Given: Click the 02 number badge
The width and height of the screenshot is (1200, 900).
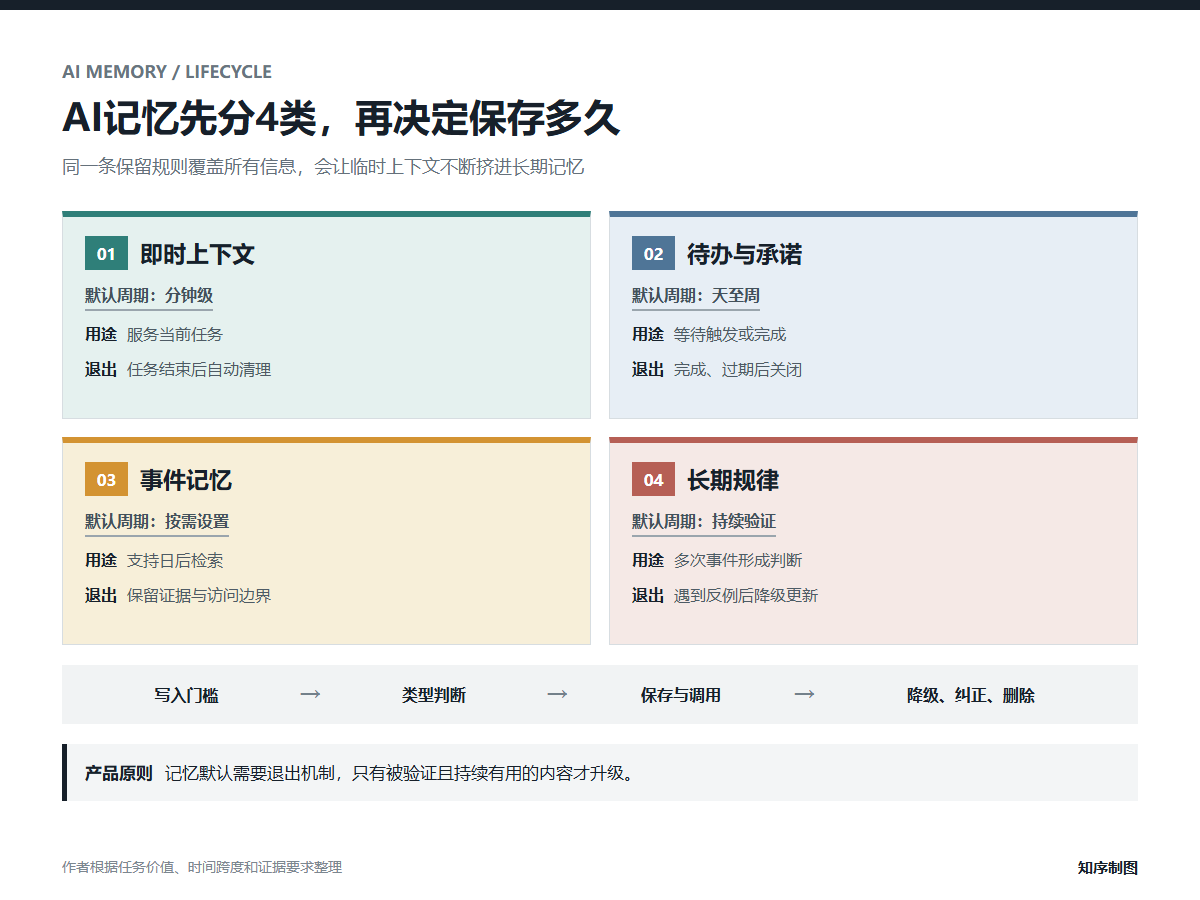Looking at the screenshot, I should [653, 254].
